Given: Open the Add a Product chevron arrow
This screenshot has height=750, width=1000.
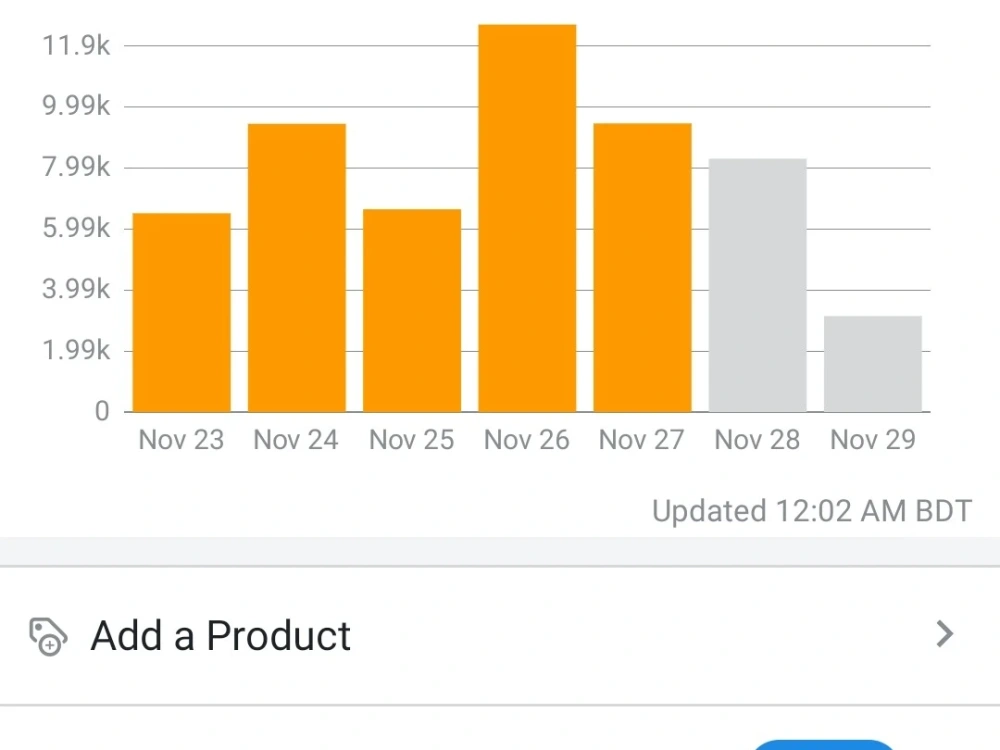Looking at the screenshot, I should point(945,634).
